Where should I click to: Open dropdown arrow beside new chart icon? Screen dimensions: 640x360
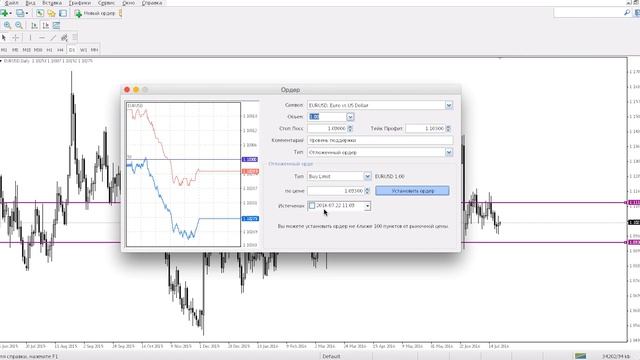(10, 13)
